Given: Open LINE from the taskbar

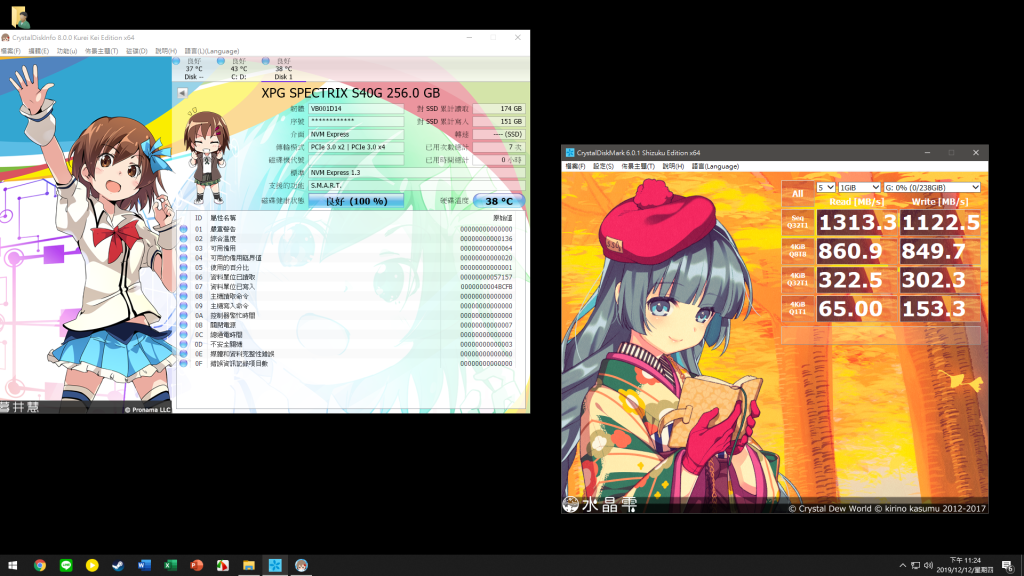Looking at the screenshot, I should coord(66,566).
